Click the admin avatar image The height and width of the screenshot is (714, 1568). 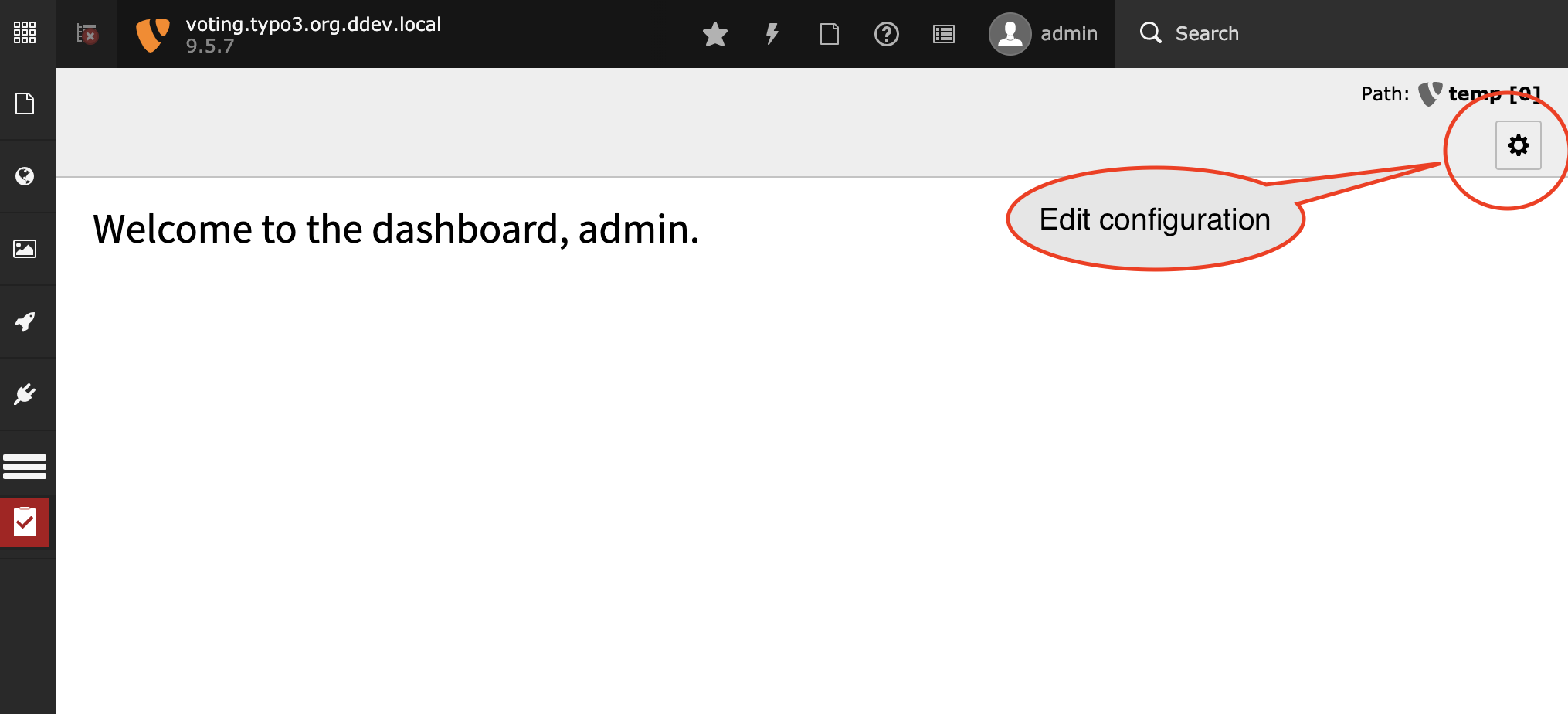(x=1010, y=34)
